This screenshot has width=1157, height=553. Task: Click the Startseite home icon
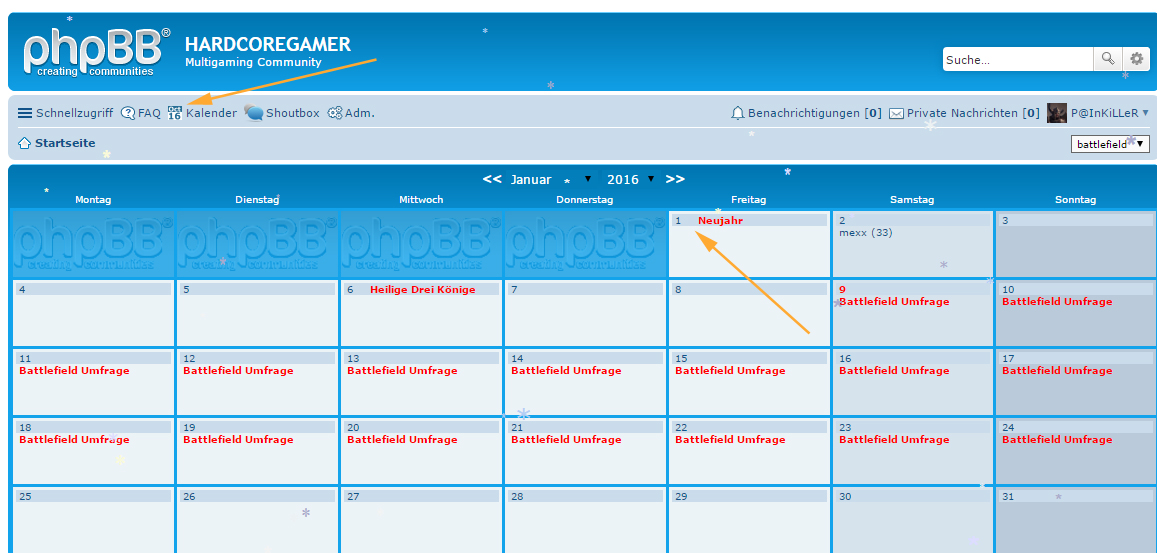click(x=24, y=143)
